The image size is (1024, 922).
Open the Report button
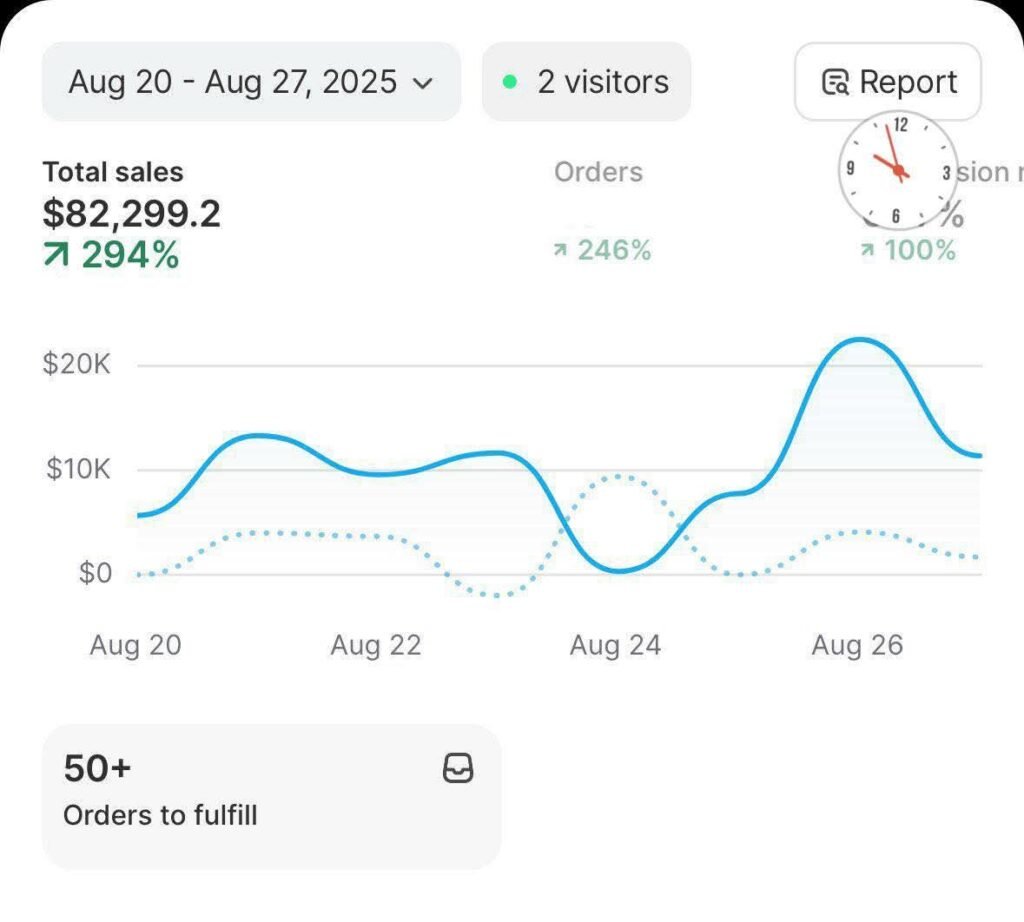pos(888,82)
